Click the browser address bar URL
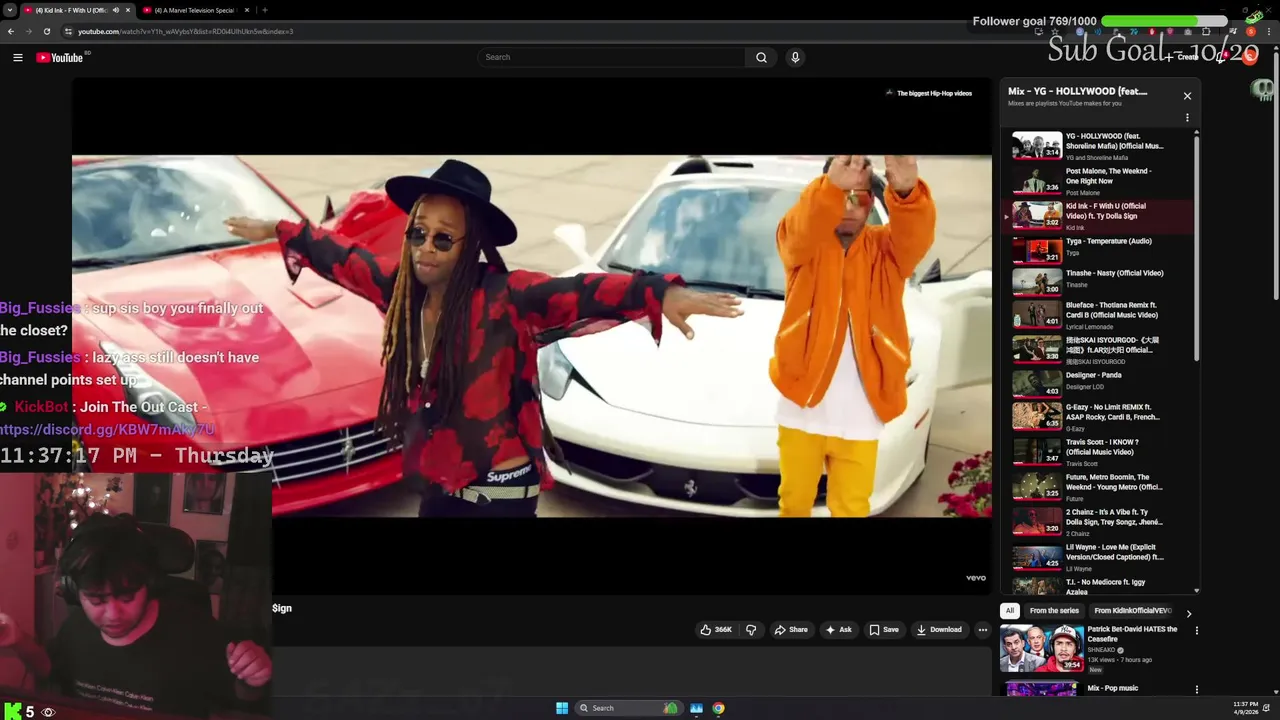Viewport: 1280px width, 720px height. click(x=185, y=31)
